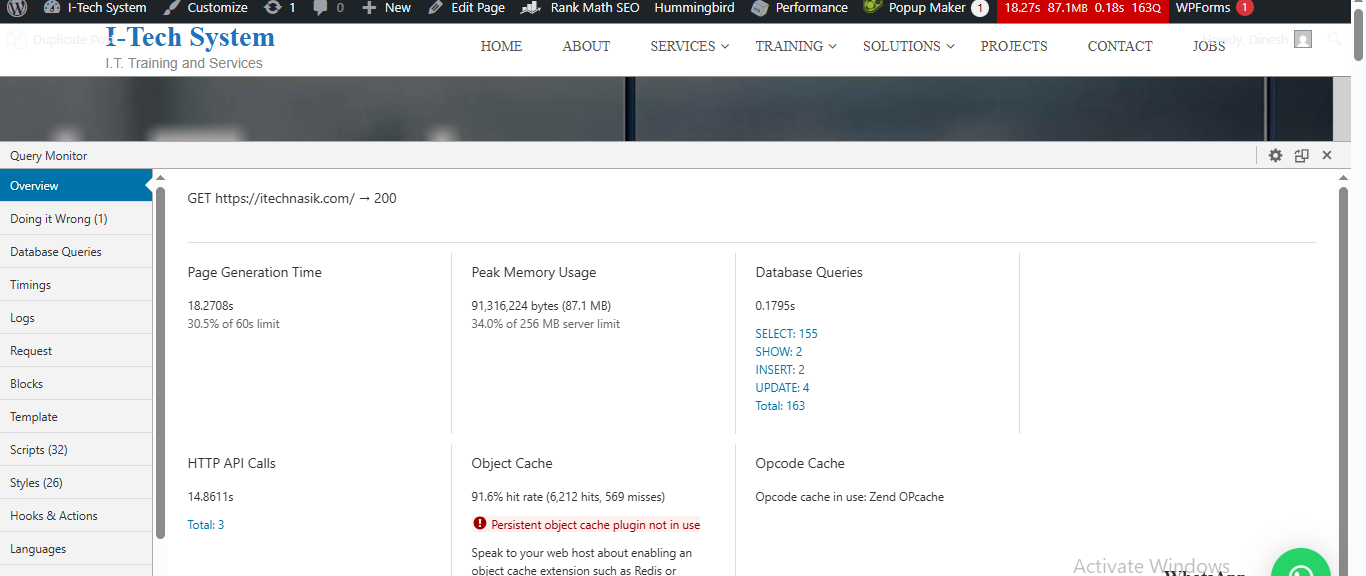Open Blocks panel

76,383
